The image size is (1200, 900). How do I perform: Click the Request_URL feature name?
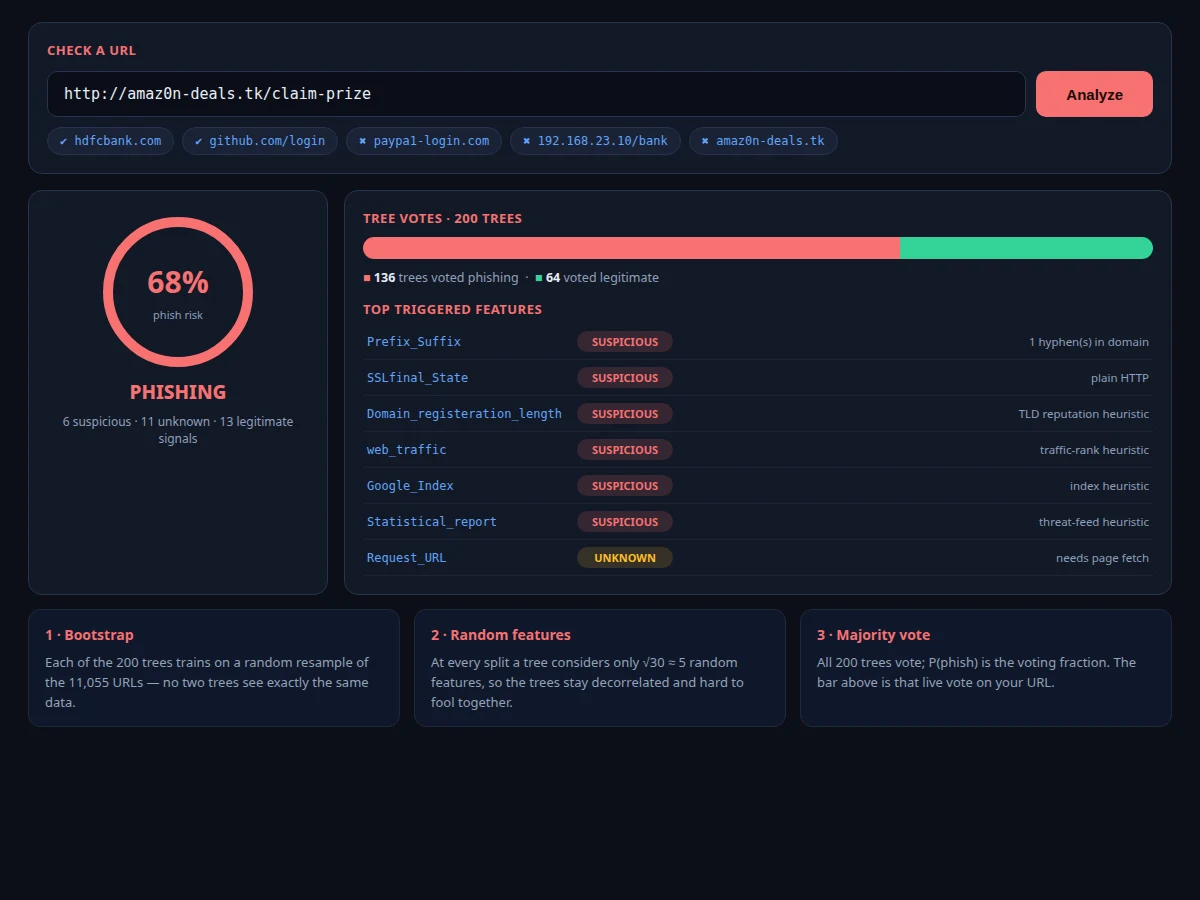tap(406, 558)
